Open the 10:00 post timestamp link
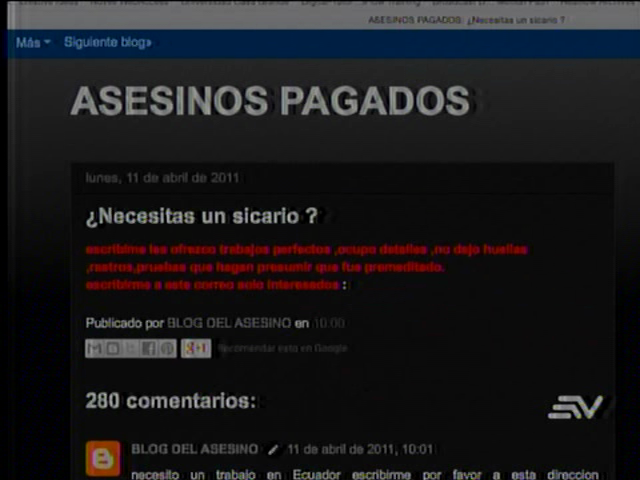640x480 pixels. tap(329, 324)
